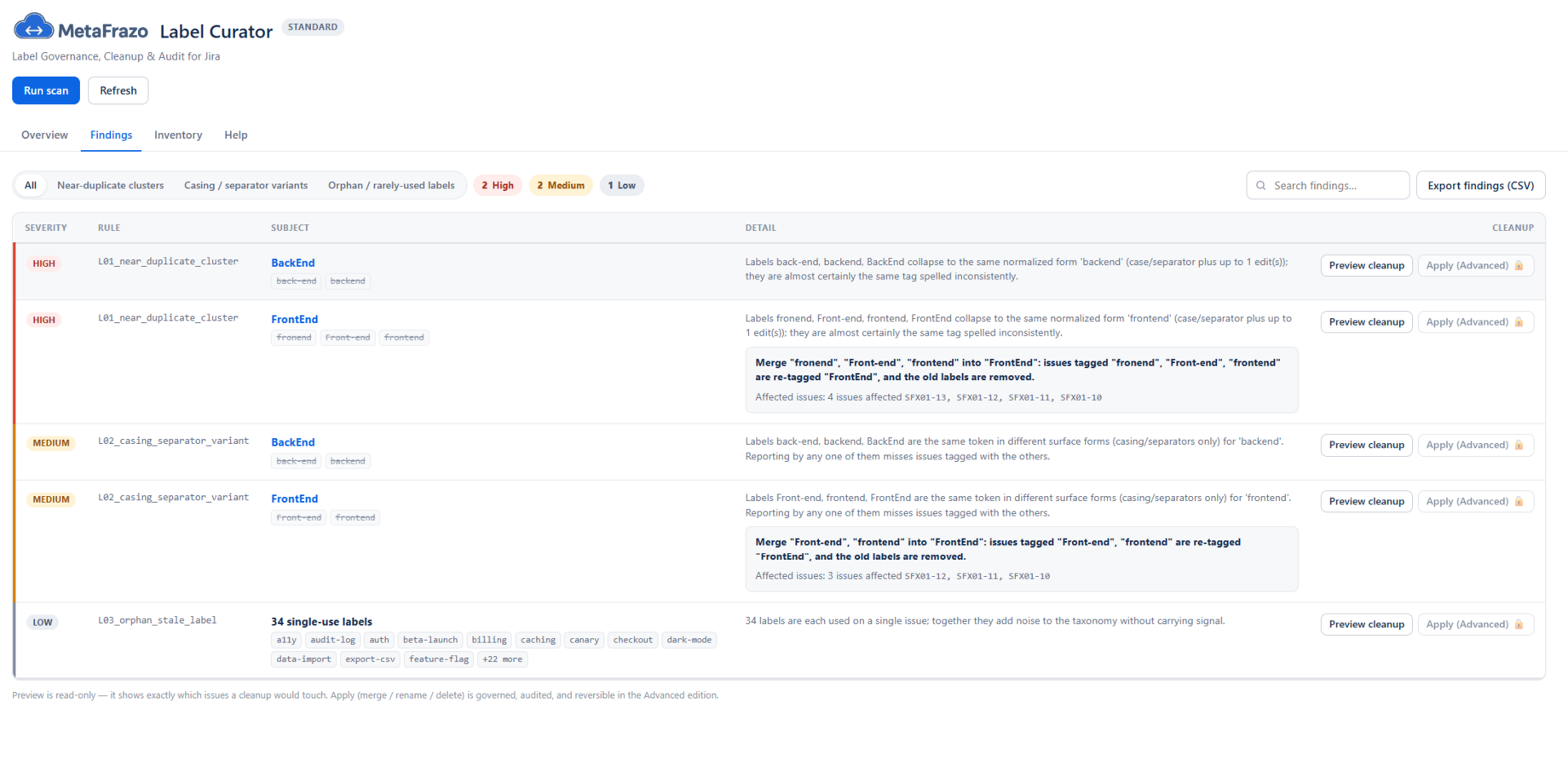Start a new scan with Run scan
The image size is (1568, 767).
46,90
